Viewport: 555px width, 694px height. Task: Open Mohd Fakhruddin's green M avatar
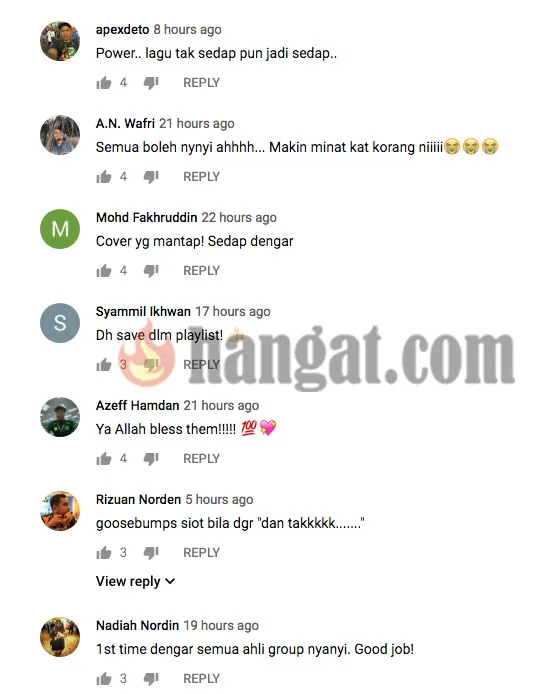(x=60, y=229)
